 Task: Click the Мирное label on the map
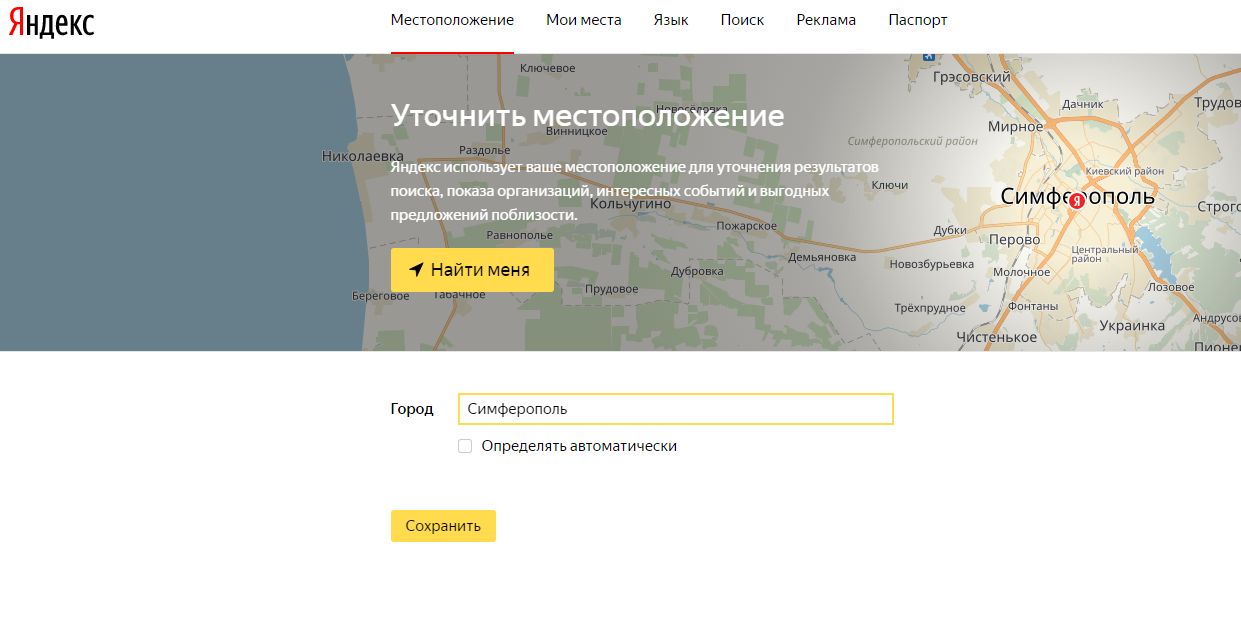tap(1015, 127)
